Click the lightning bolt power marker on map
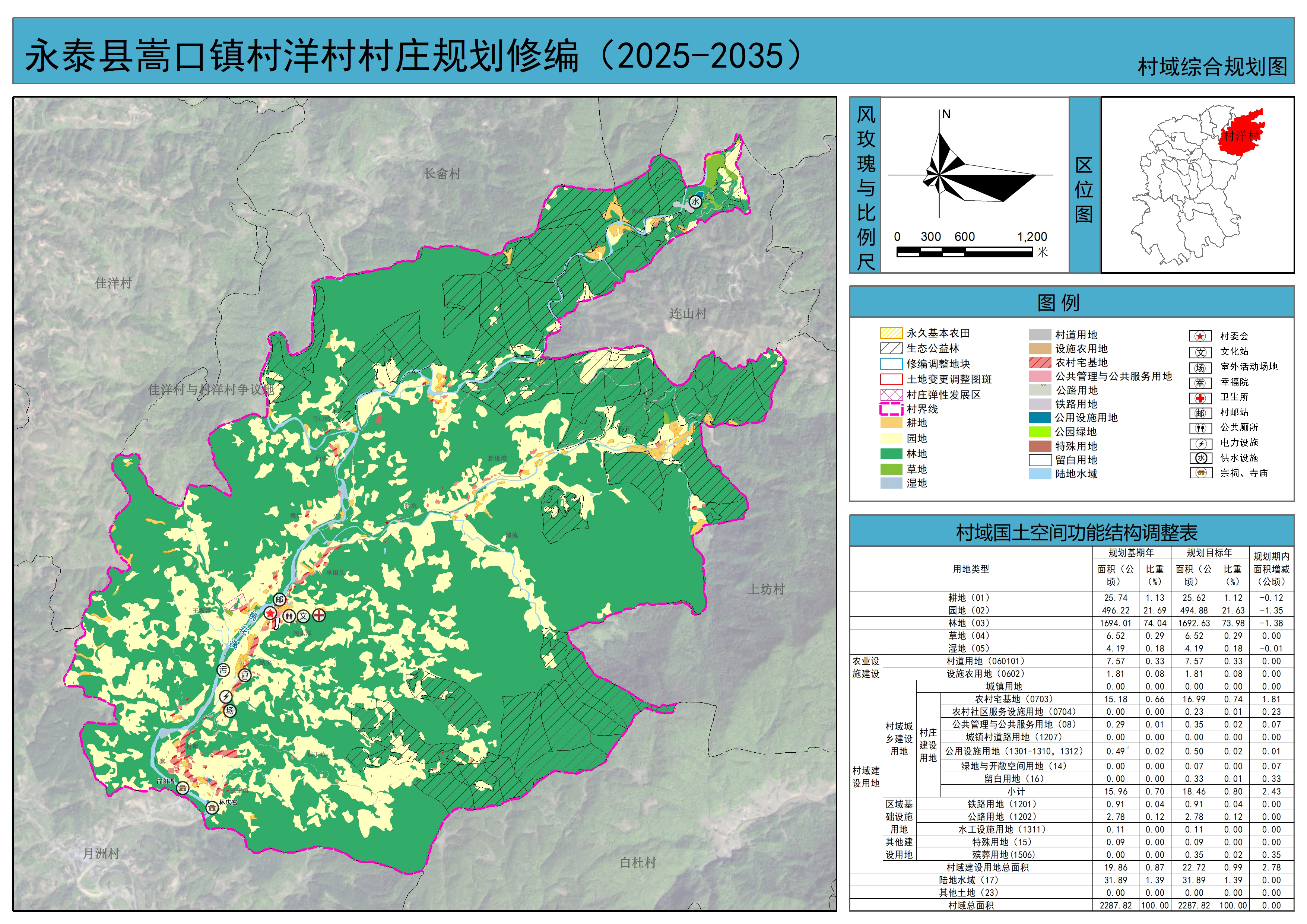 [226, 697]
